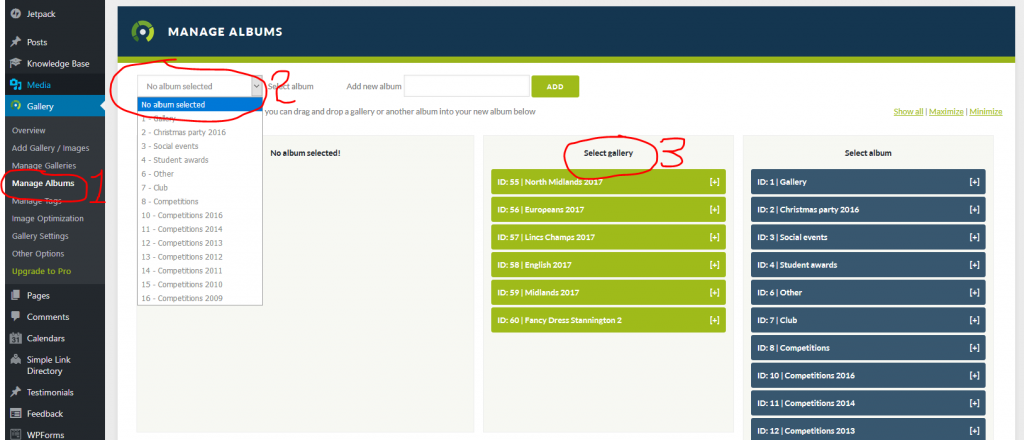
Task: Click the Pages icon in sidebar
Action: point(16,295)
